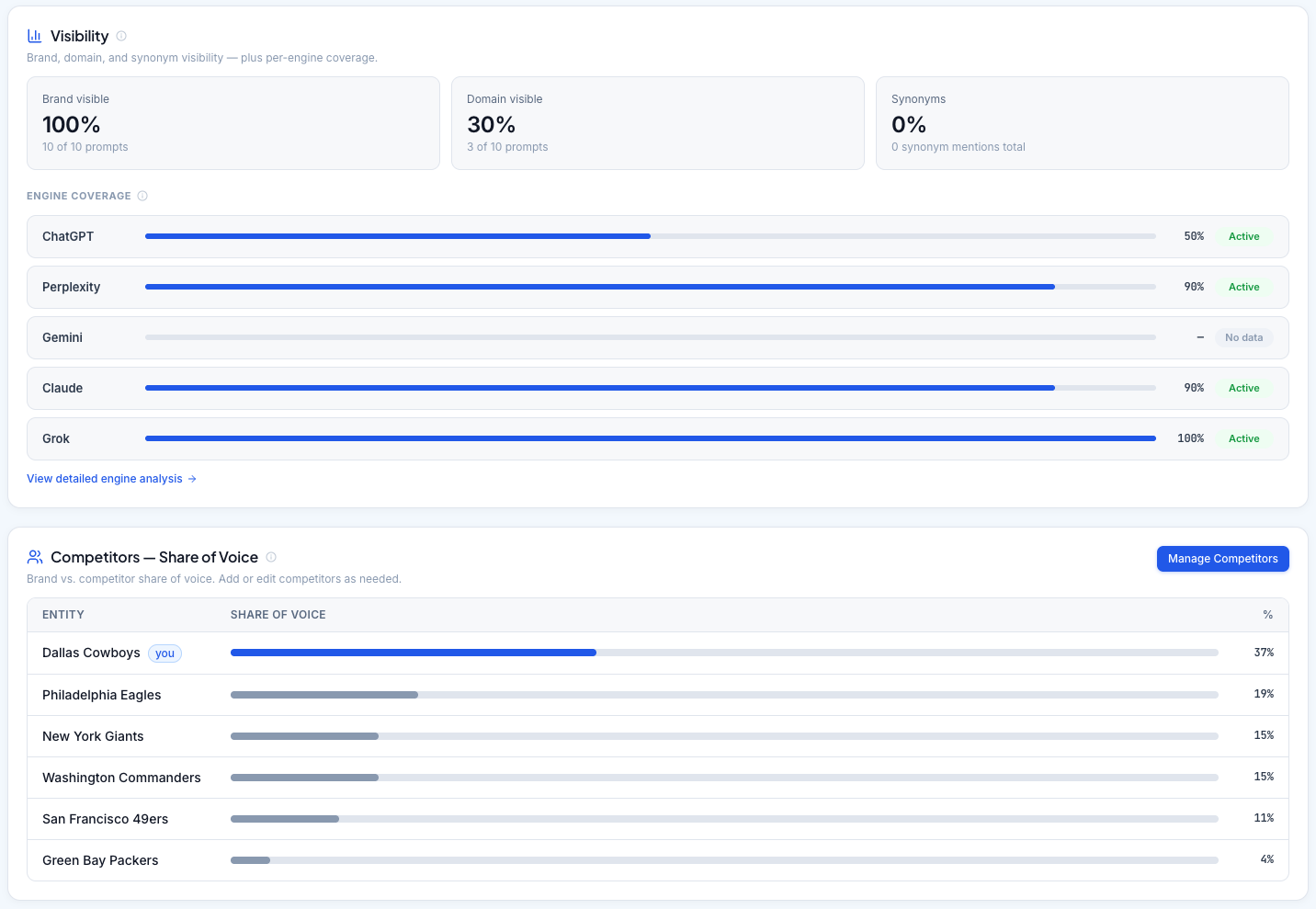Image resolution: width=1316 pixels, height=909 pixels.
Task: Click ChatGPT's 50% coverage bar
Action: pyautogui.click(x=395, y=236)
